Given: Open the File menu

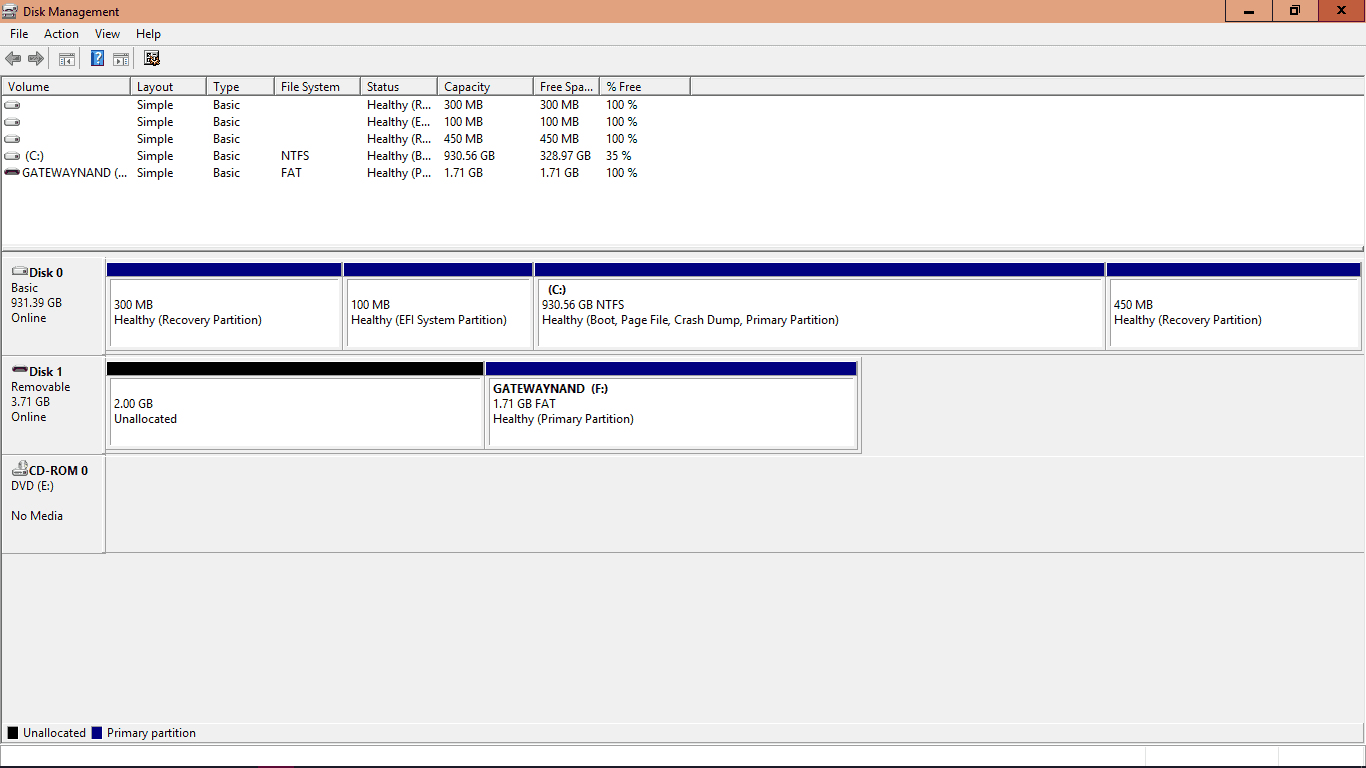Looking at the screenshot, I should [19, 34].
